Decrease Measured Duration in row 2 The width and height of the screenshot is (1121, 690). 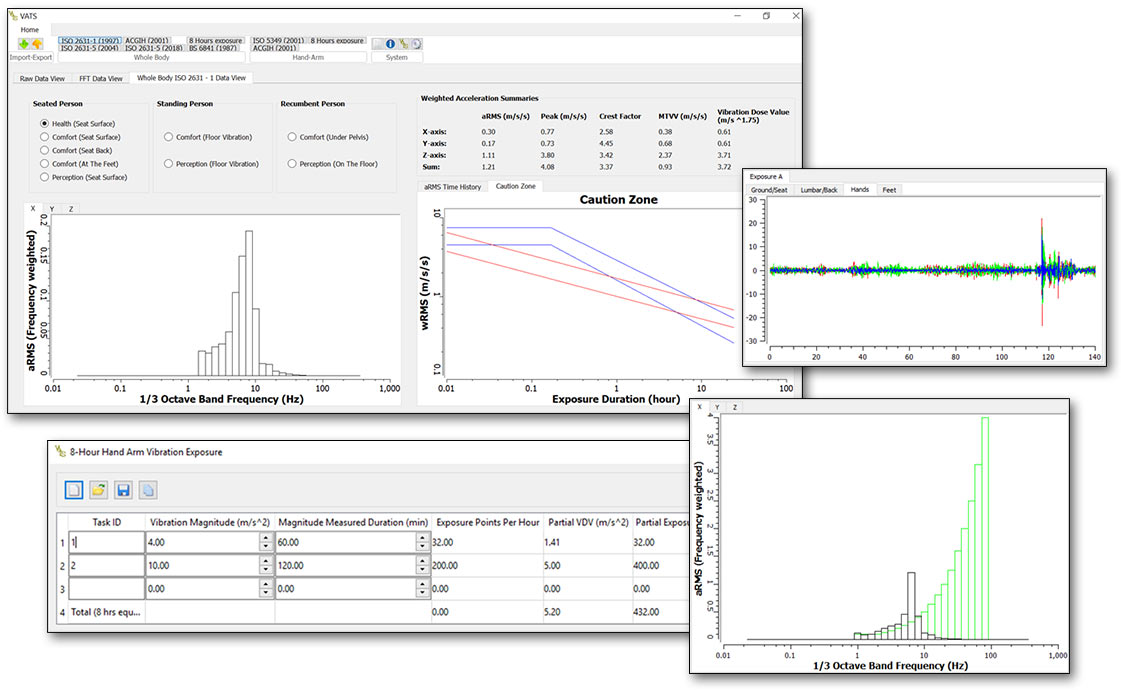[x=423, y=570]
